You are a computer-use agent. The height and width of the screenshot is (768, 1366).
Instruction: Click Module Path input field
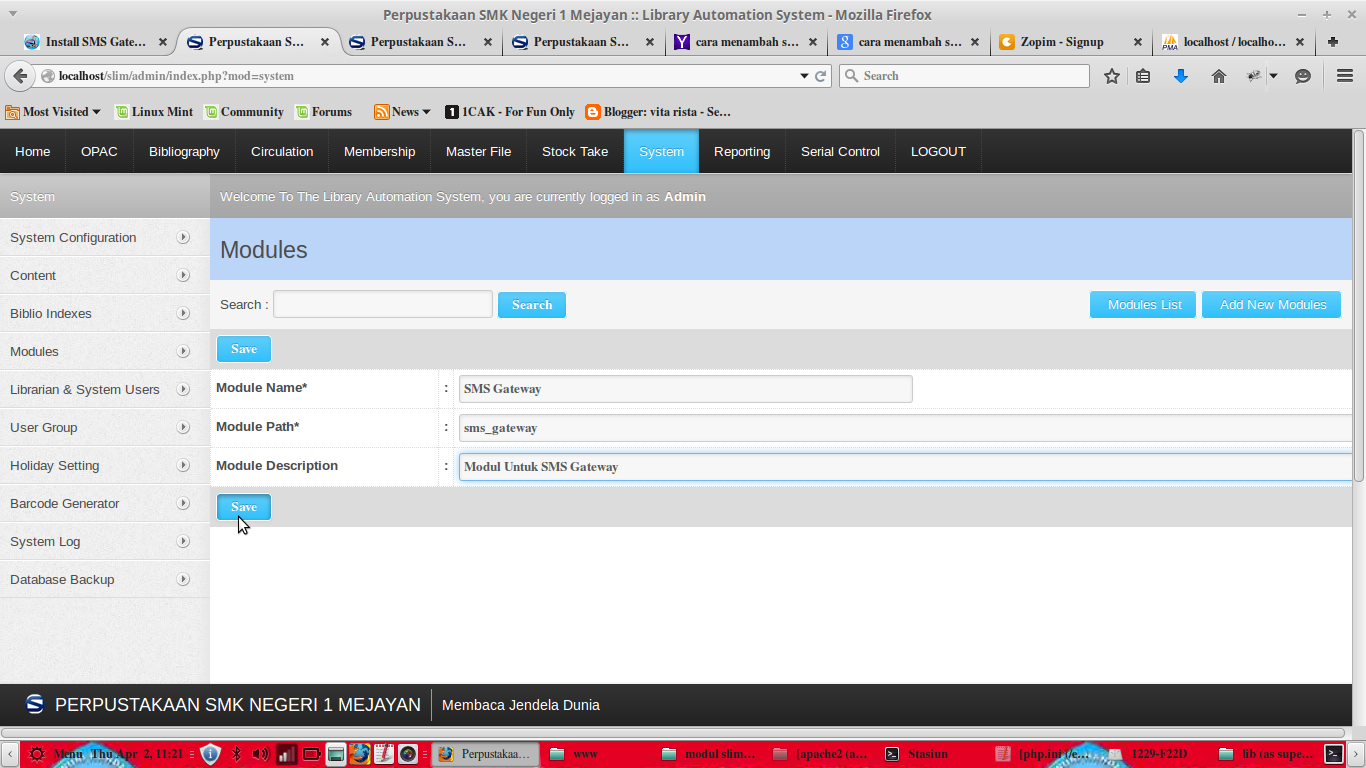(905, 427)
